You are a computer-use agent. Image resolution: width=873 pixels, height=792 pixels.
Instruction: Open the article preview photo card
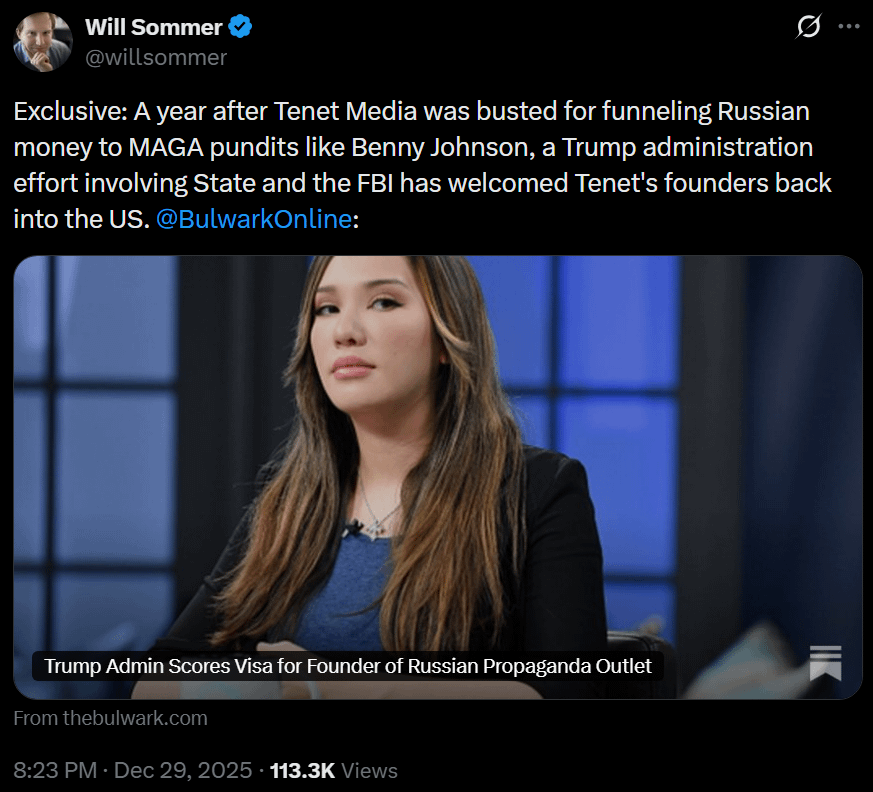tap(437, 450)
